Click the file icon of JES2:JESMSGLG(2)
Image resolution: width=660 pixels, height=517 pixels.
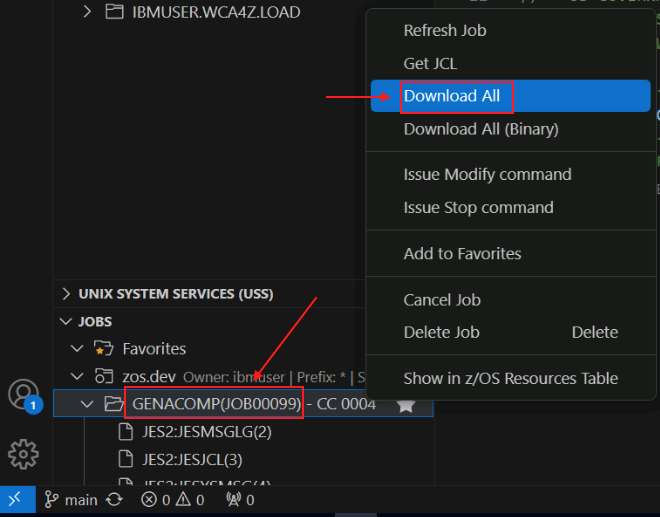[125, 432]
